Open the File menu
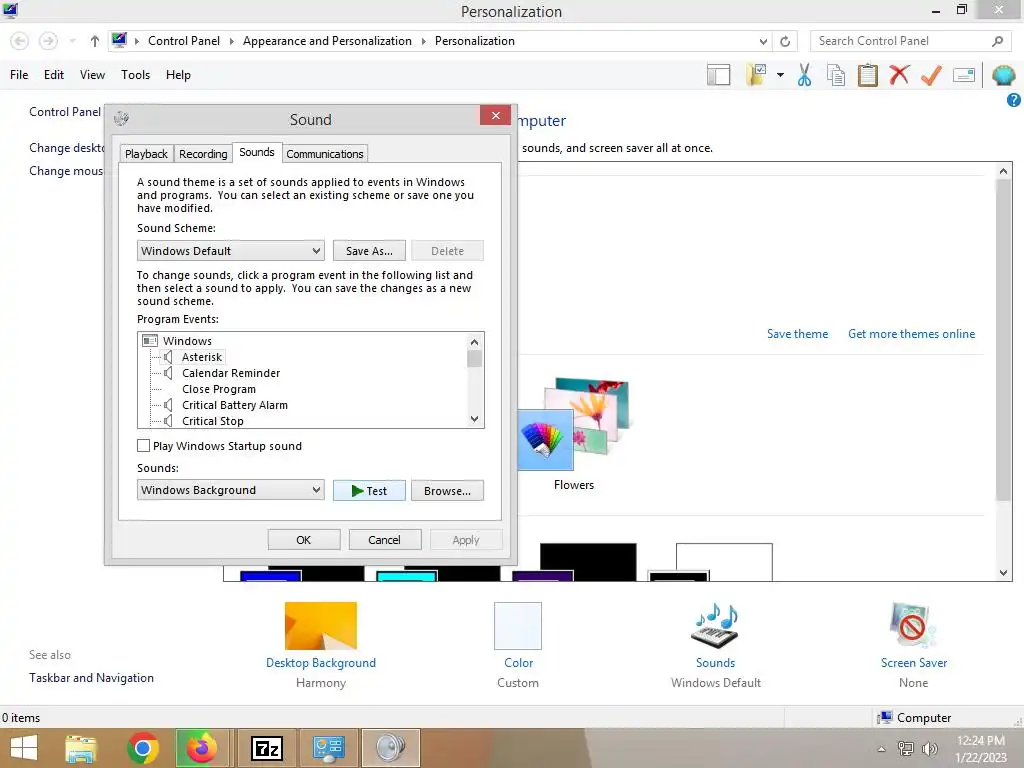Viewport: 1024px width, 768px height. click(19, 75)
